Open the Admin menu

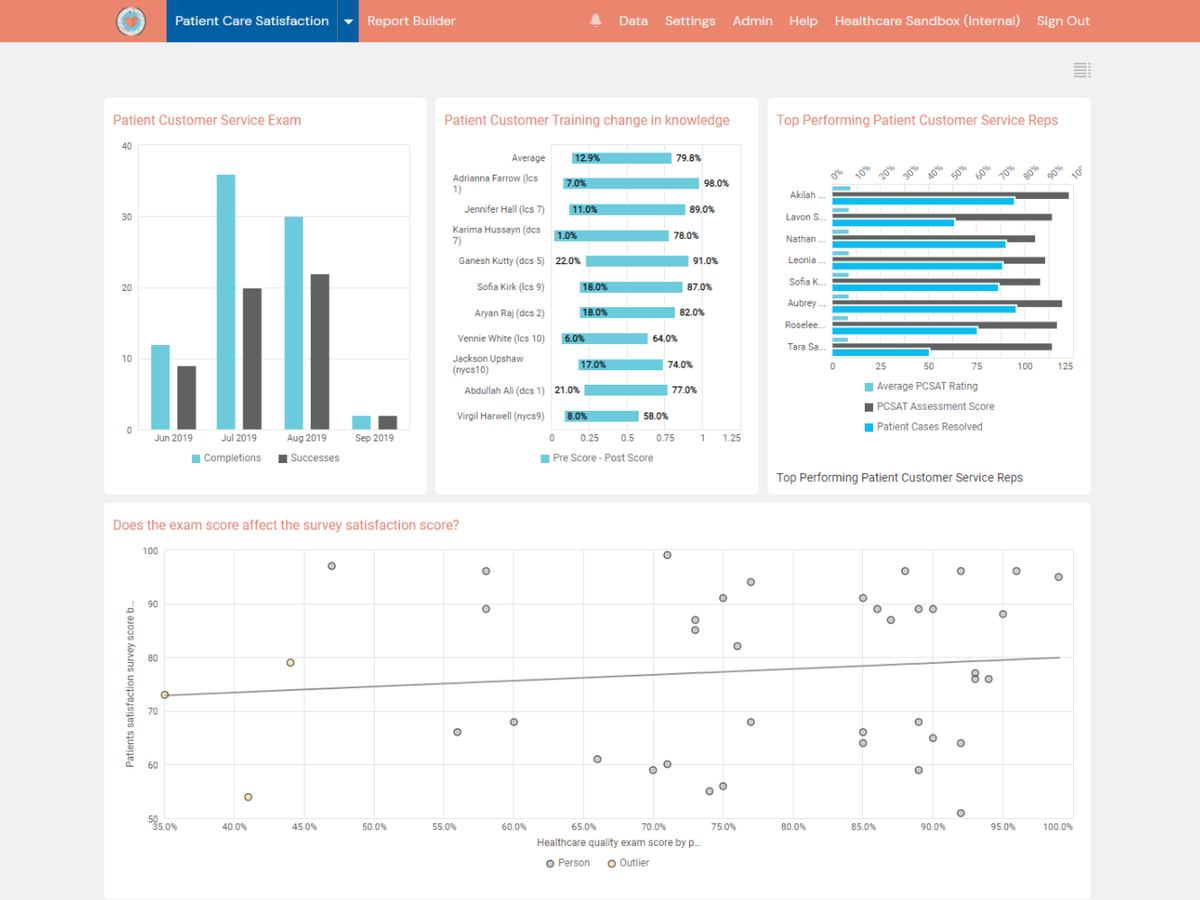coord(752,20)
